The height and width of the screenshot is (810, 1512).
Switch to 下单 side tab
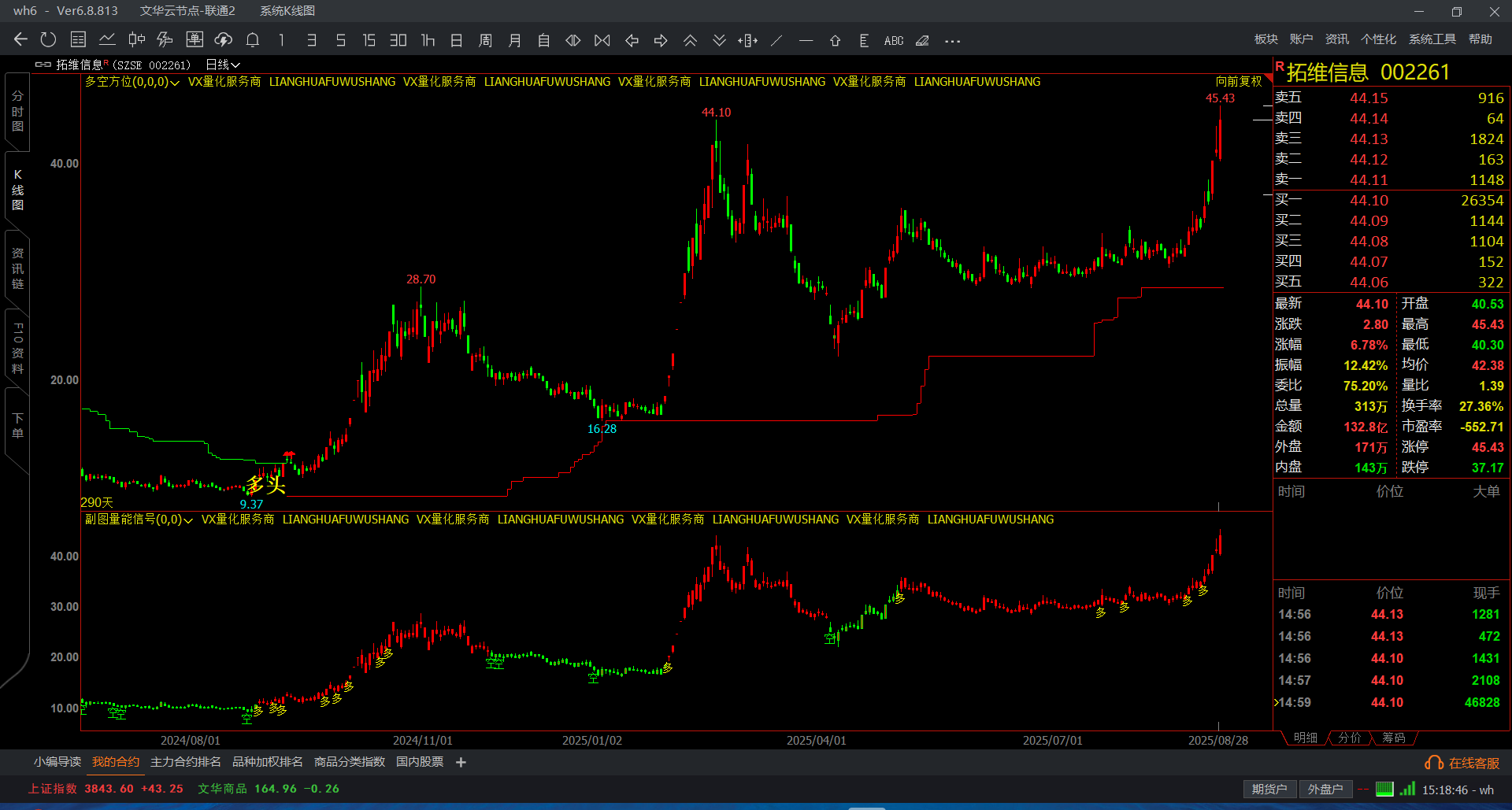pos(17,426)
